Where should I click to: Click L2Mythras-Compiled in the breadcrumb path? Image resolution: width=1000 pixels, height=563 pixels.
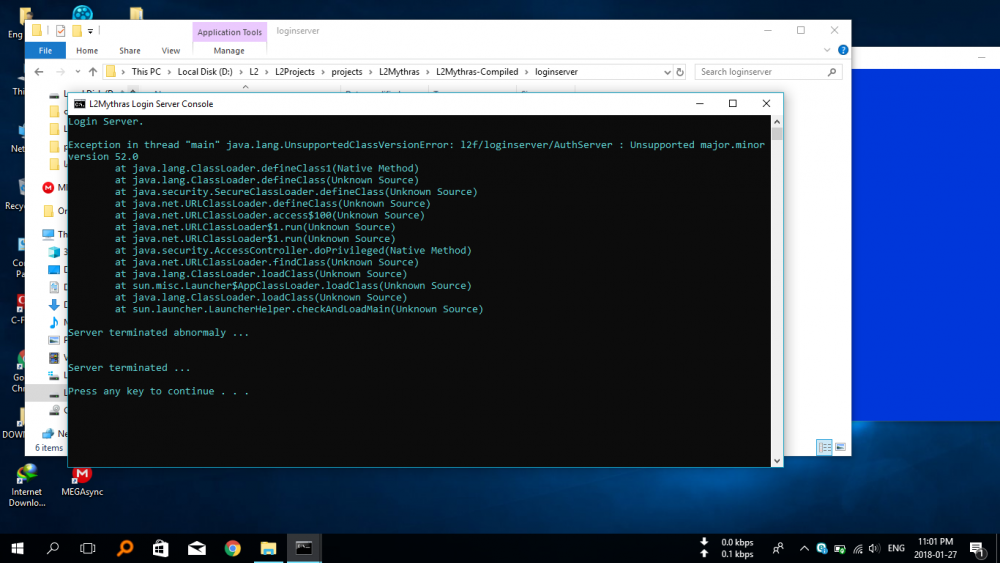(x=477, y=72)
